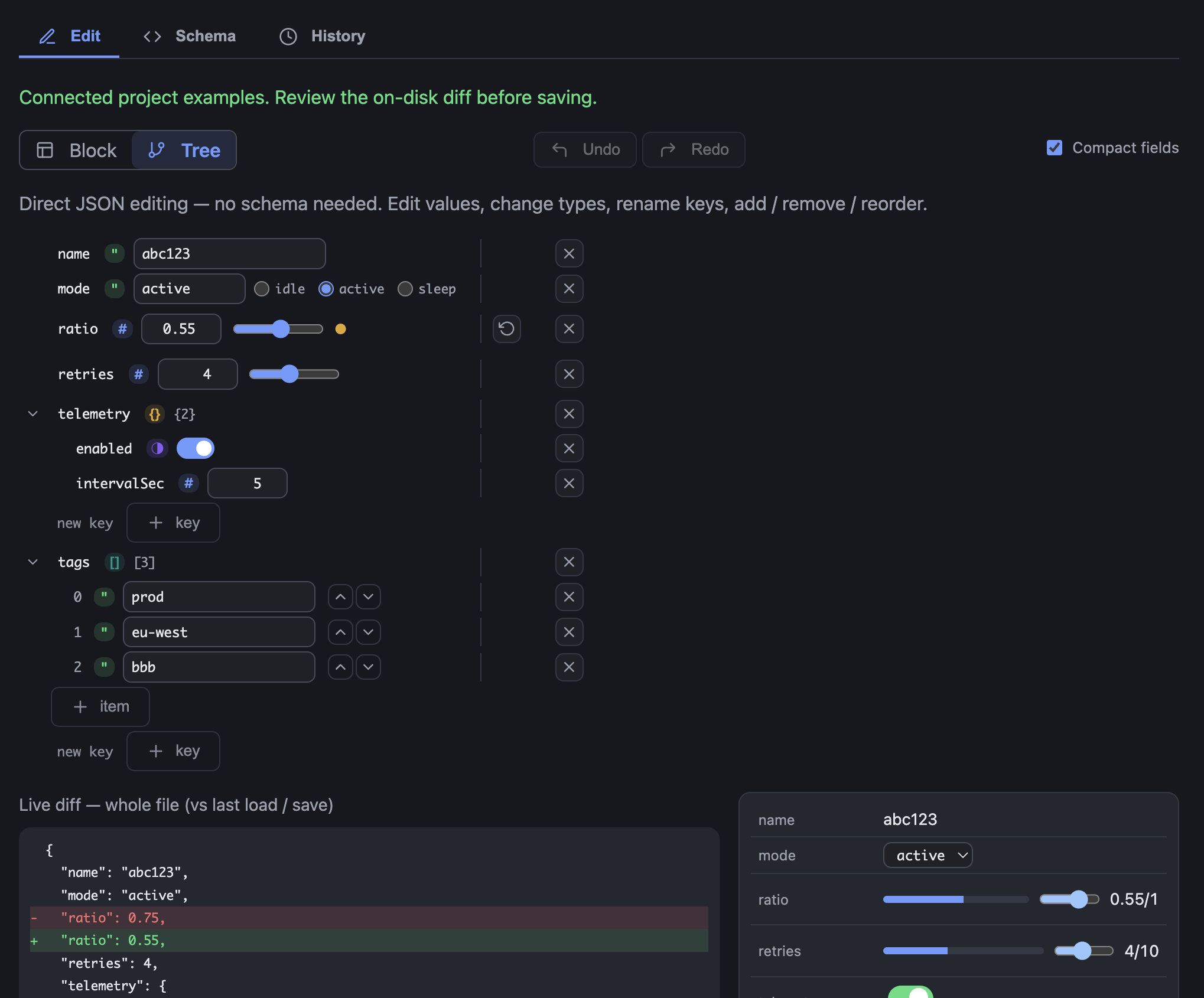Click the Undo button

click(x=585, y=149)
